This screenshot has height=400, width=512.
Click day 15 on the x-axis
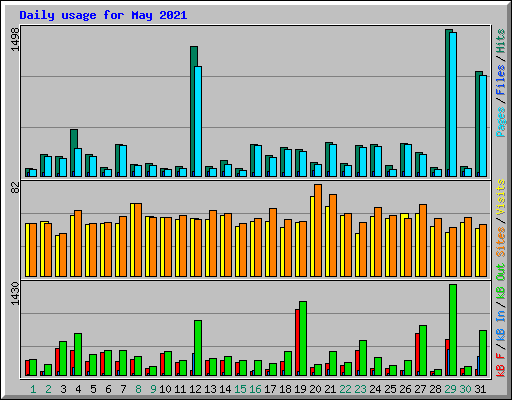point(240,389)
